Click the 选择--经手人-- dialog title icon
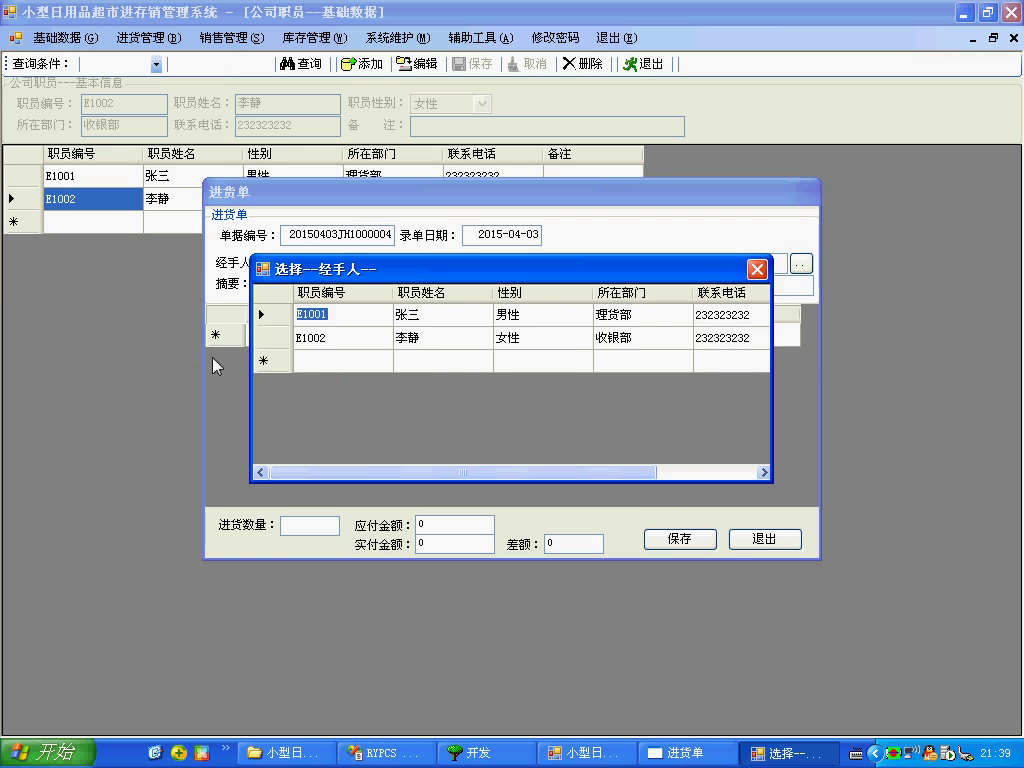Screen dimensions: 1024x768 click(x=263, y=269)
